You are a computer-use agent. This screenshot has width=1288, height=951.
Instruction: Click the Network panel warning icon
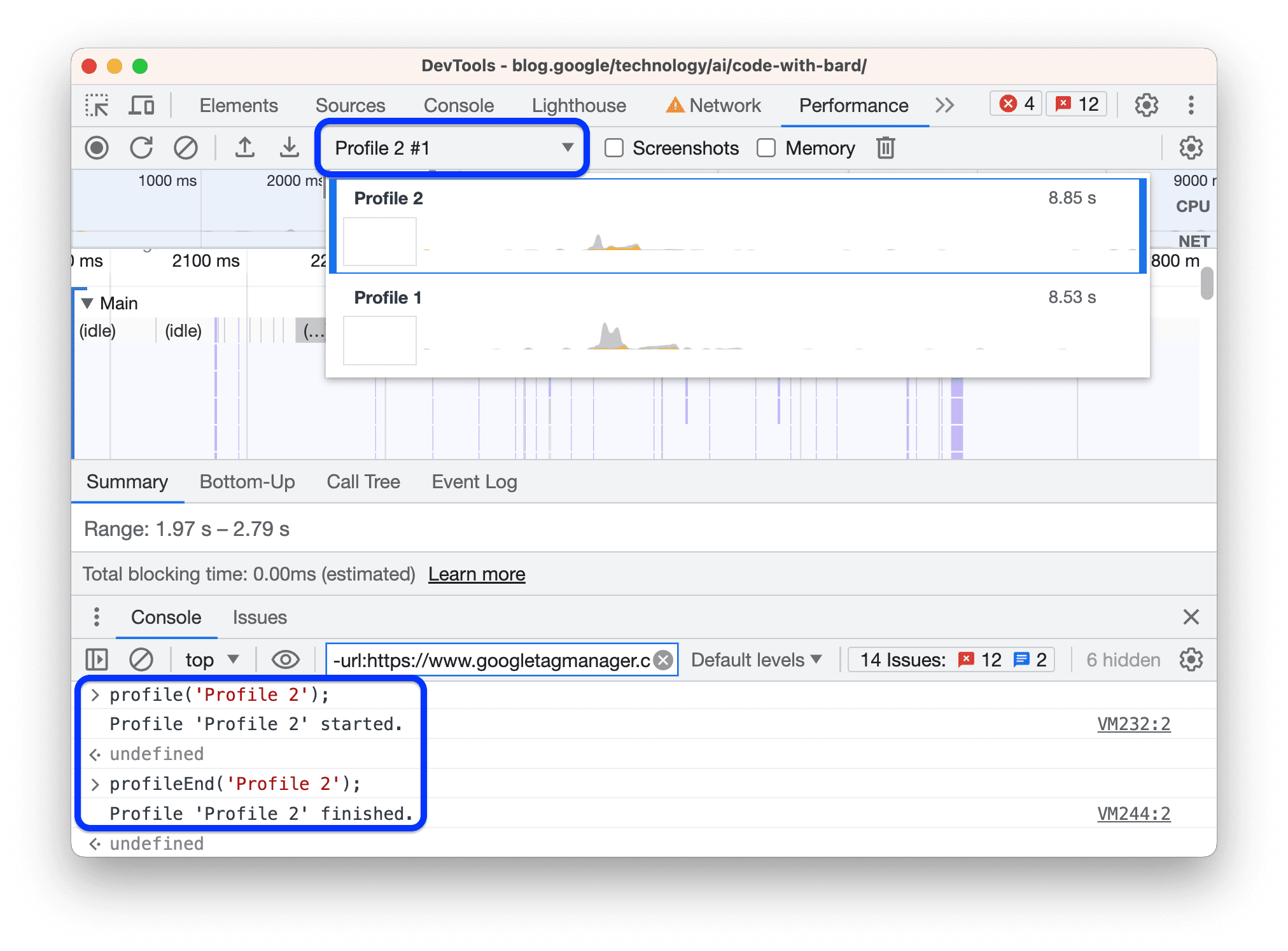[x=673, y=106]
